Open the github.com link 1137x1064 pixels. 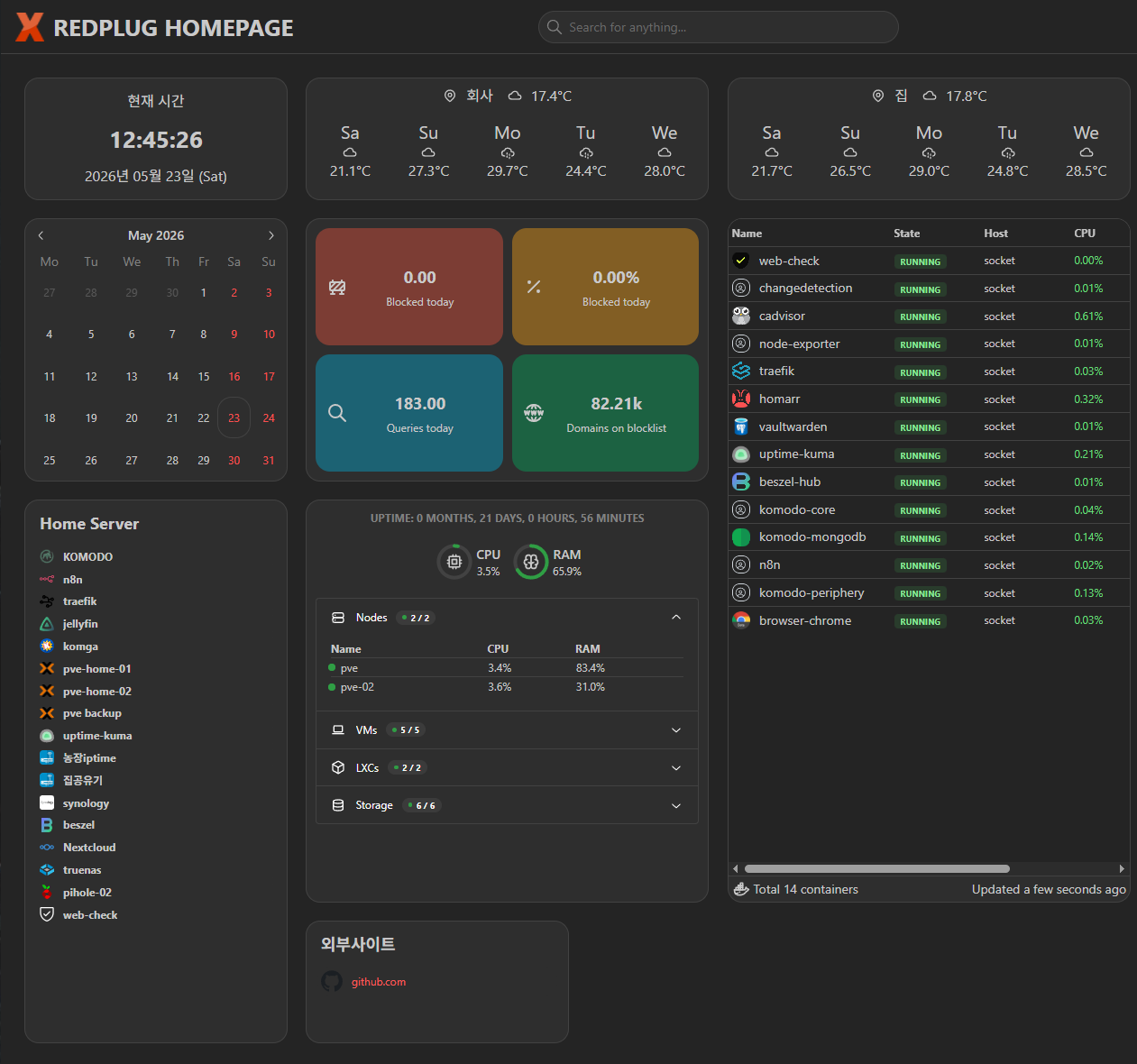click(x=379, y=982)
